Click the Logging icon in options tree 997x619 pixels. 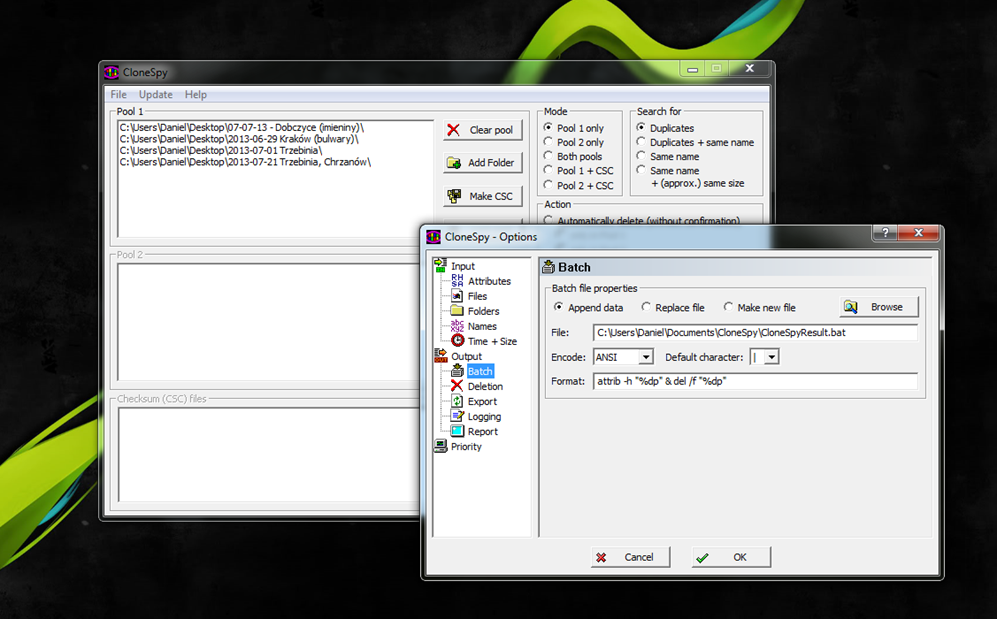coord(457,416)
